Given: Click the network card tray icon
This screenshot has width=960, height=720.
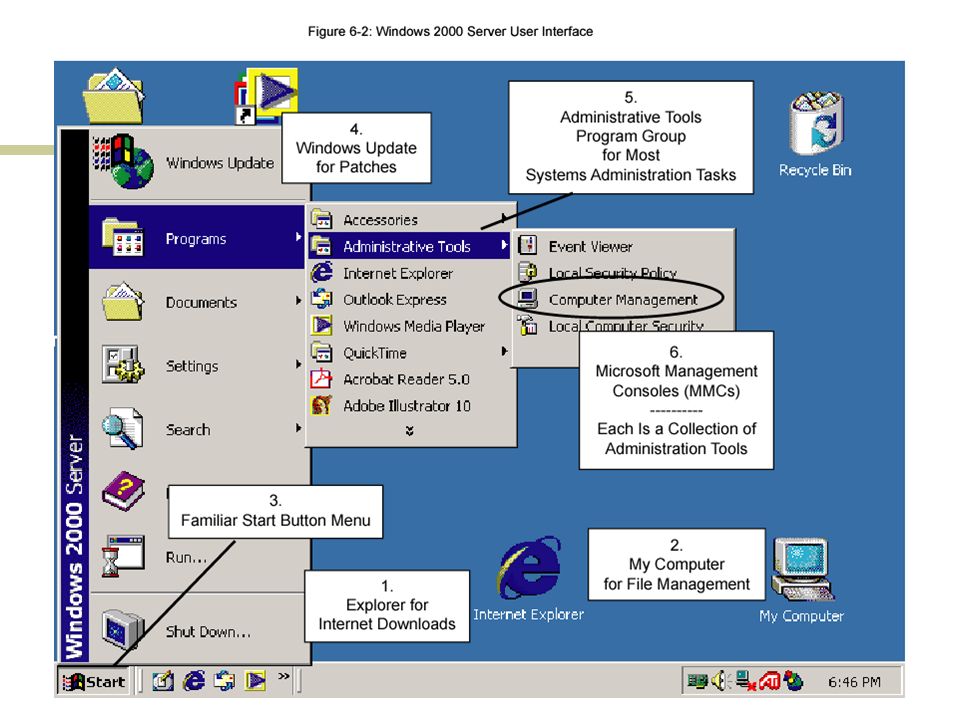Looking at the screenshot, I should pos(697,680).
